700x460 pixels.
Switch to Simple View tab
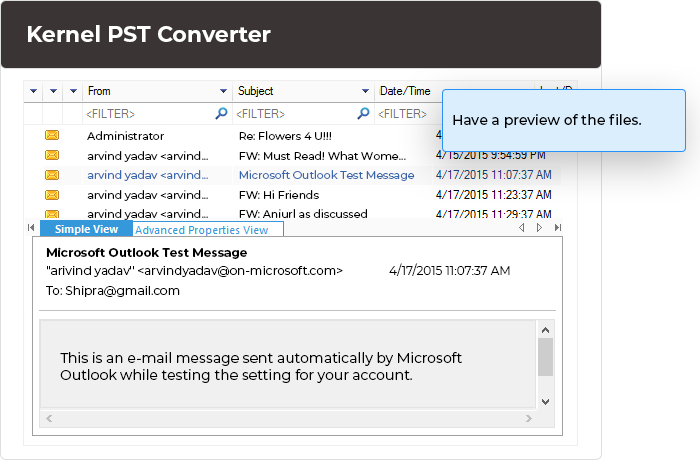click(86, 229)
